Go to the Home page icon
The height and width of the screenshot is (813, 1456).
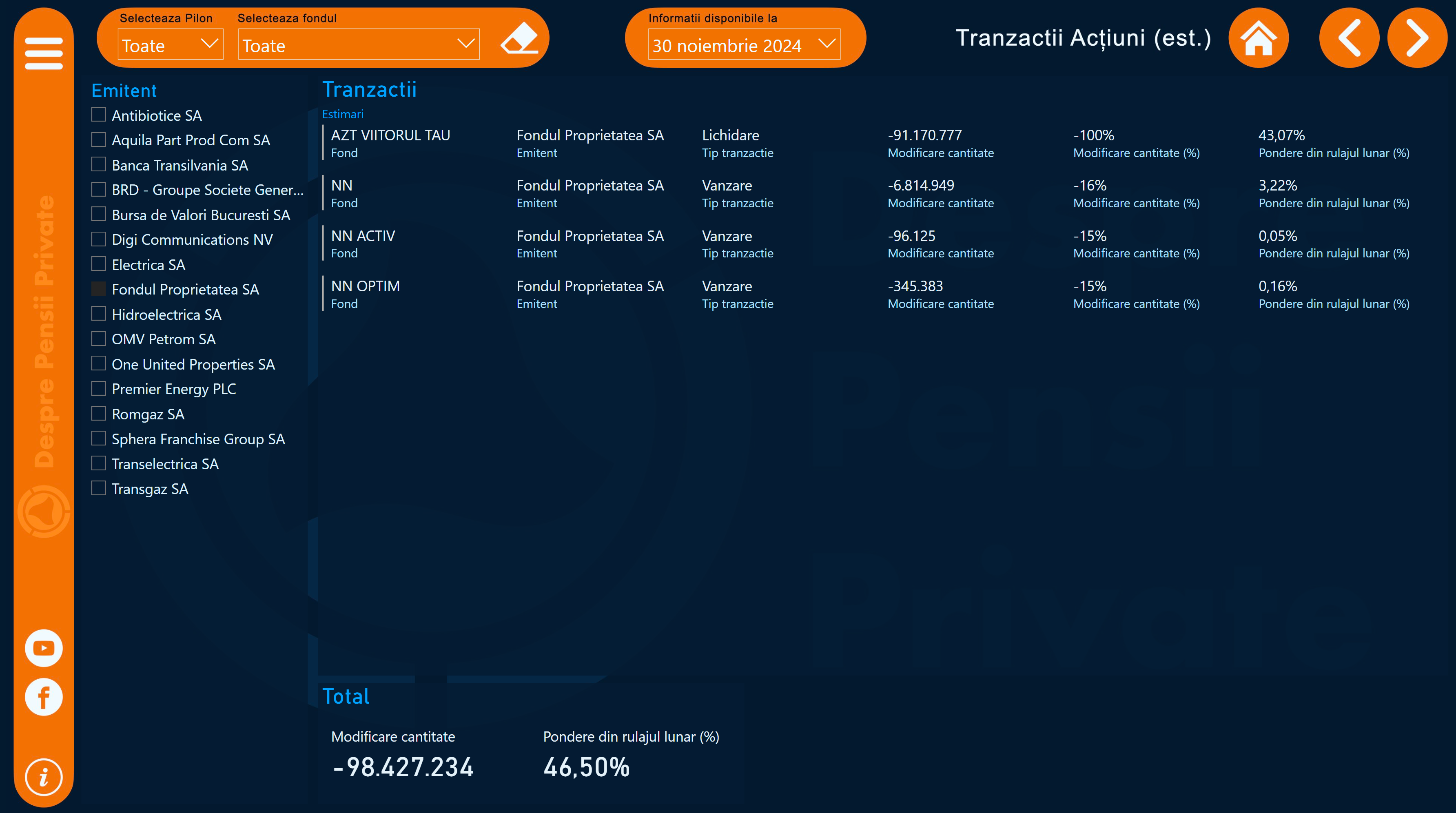1258,38
